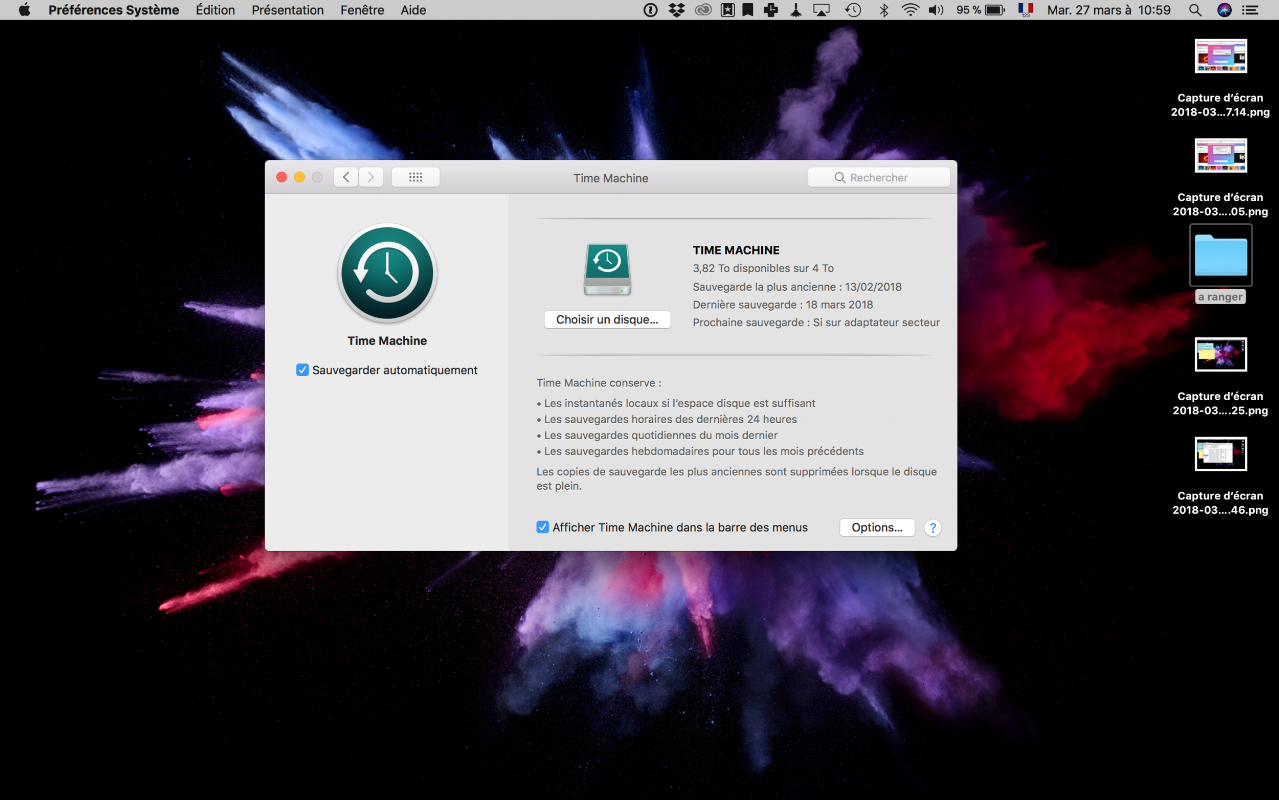1279x800 pixels.
Task: Click the large Time Machine clock icon
Action: [x=388, y=273]
